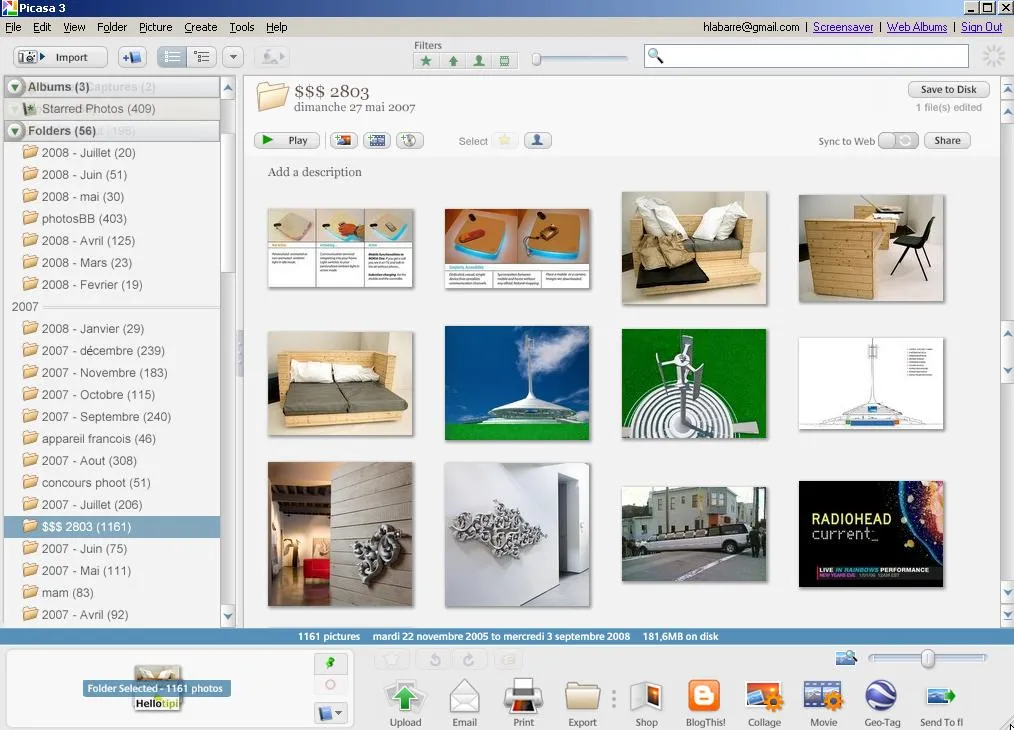This screenshot has height=730, width=1014.
Task: Toggle the uploaded photos filter arrow
Action: point(453,61)
